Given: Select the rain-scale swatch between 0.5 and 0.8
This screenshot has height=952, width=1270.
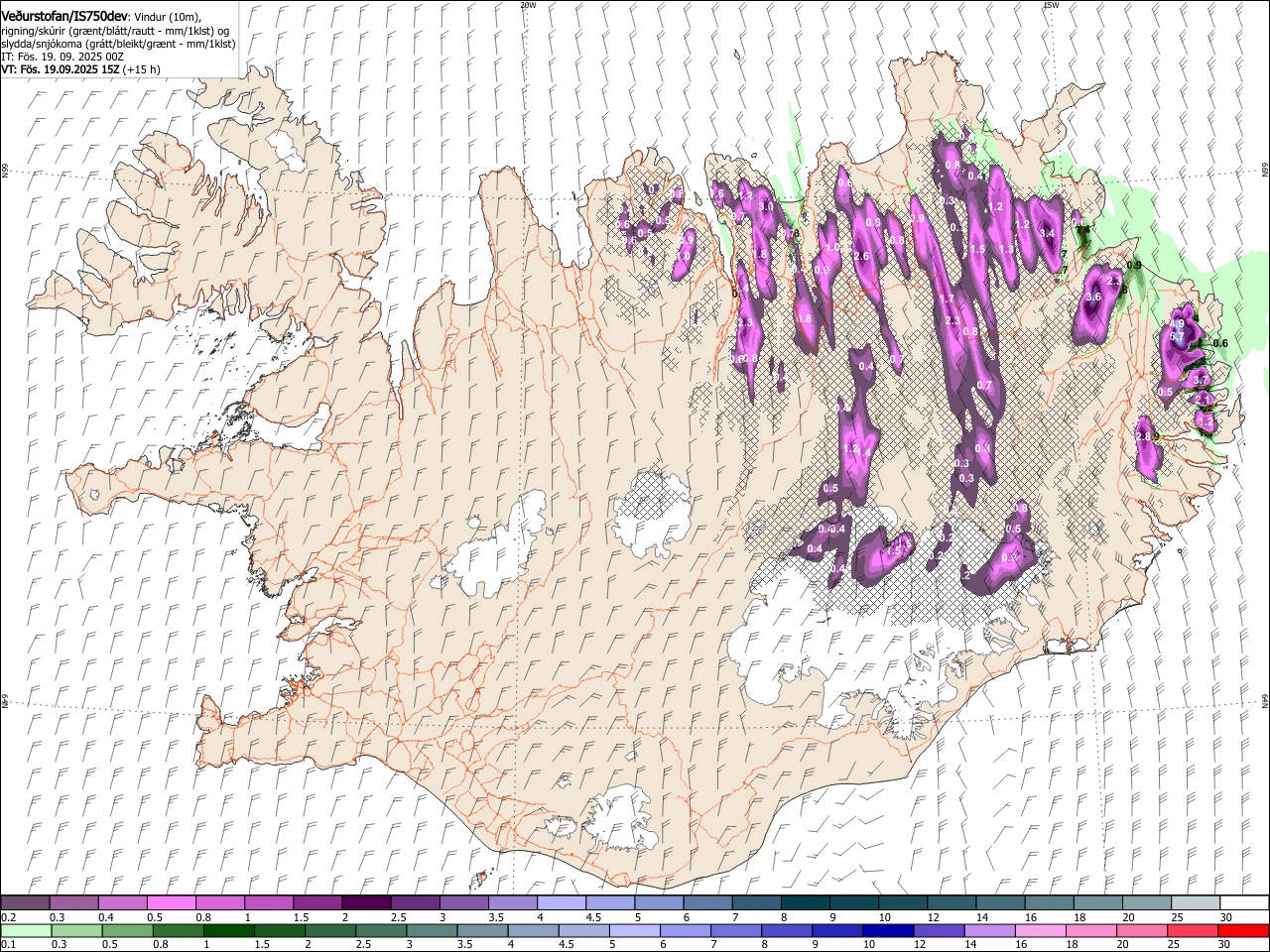Looking at the screenshot, I should click(x=126, y=930).
